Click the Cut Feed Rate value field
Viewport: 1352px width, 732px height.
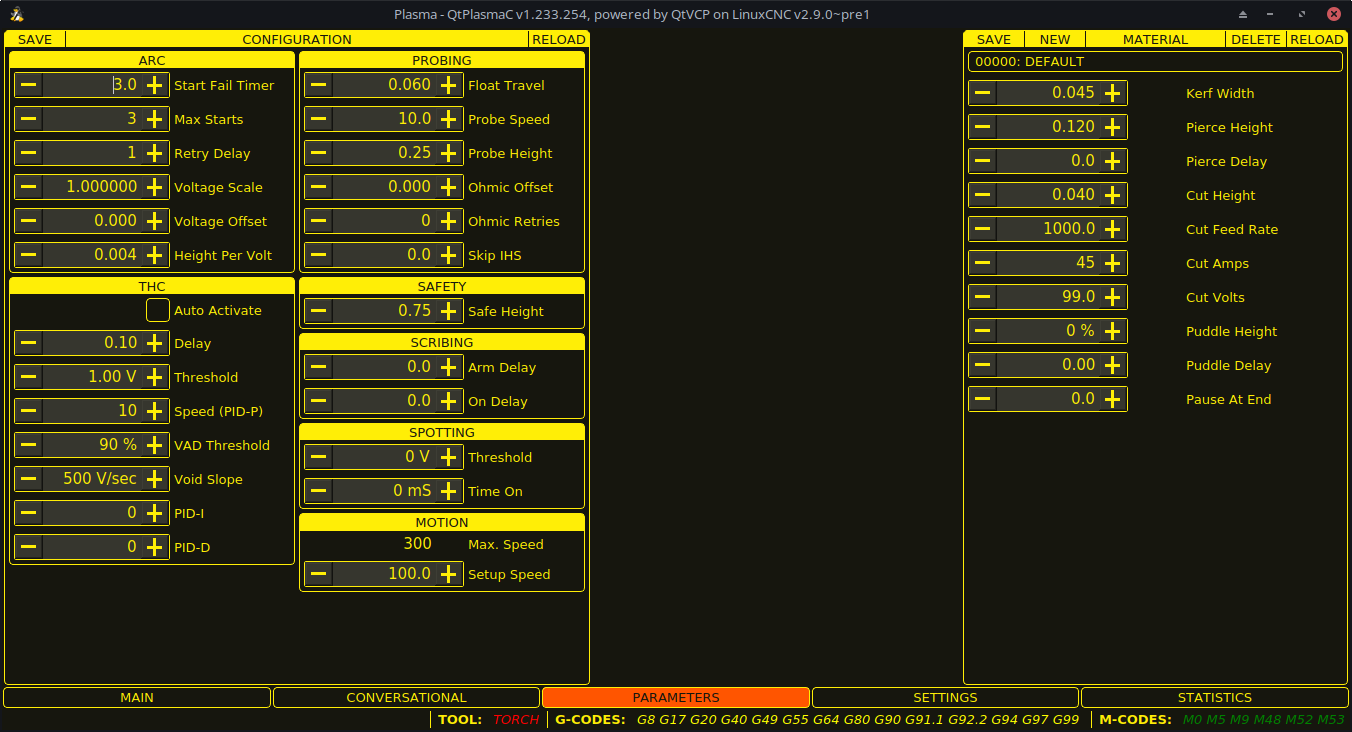1047,228
